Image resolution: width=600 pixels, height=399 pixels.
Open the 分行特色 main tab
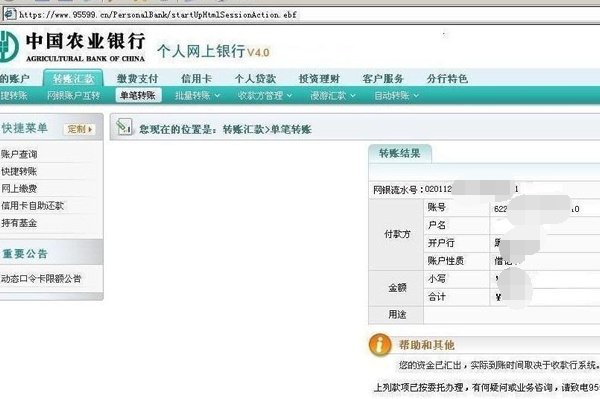(x=447, y=79)
